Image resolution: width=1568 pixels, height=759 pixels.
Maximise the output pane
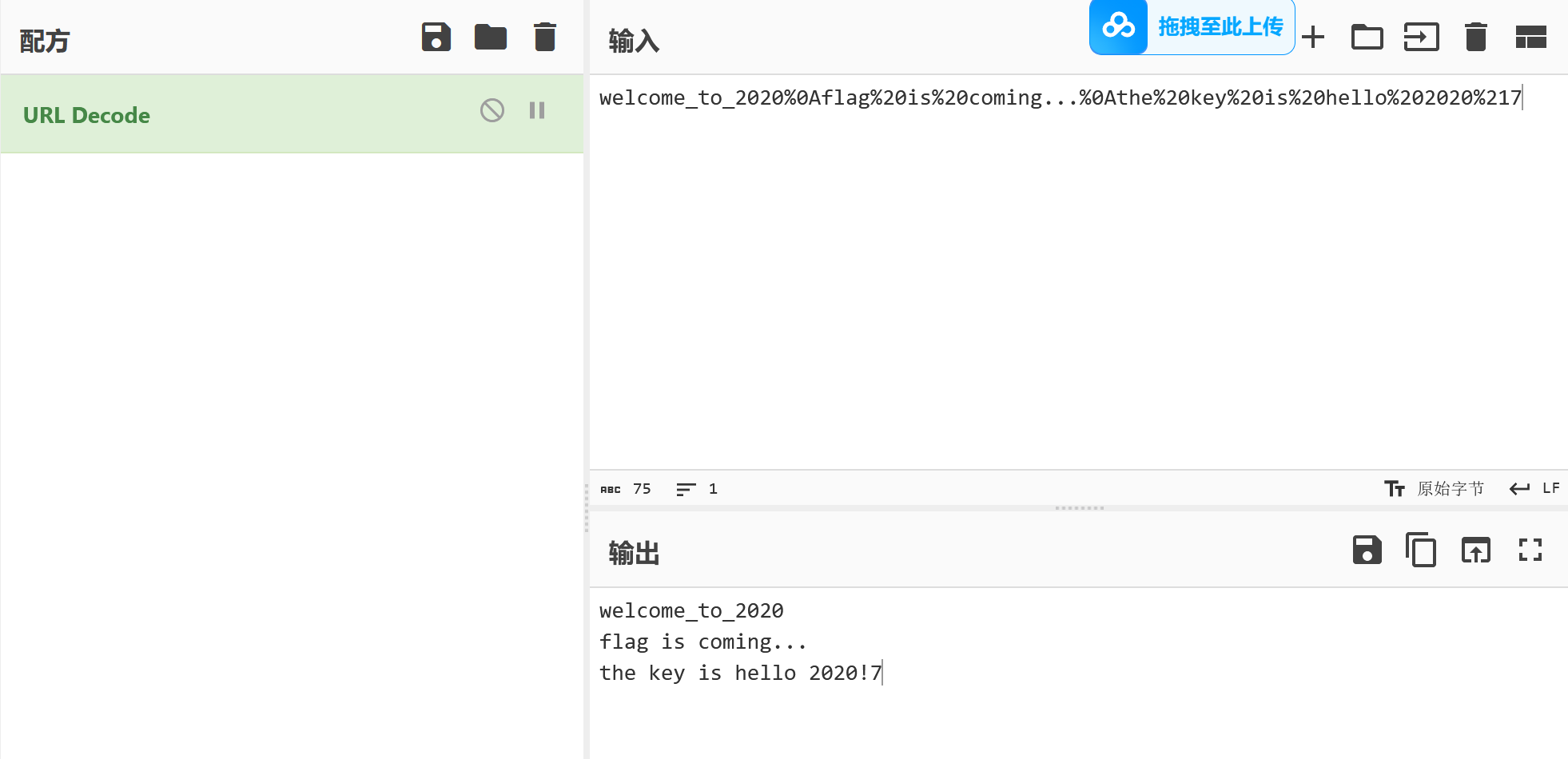pos(1530,550)
